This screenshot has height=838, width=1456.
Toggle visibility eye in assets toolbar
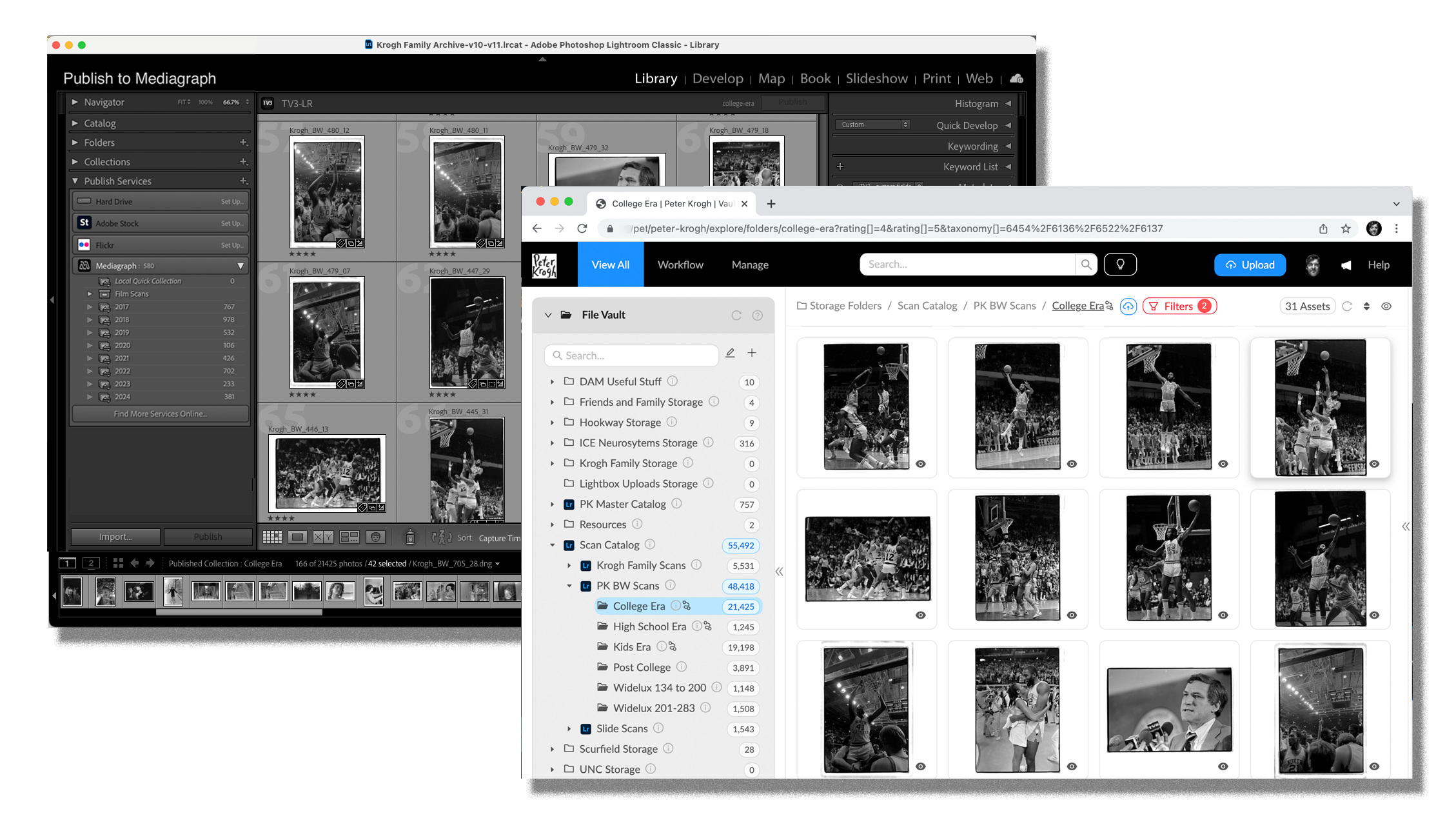(x=1386, y=306)
